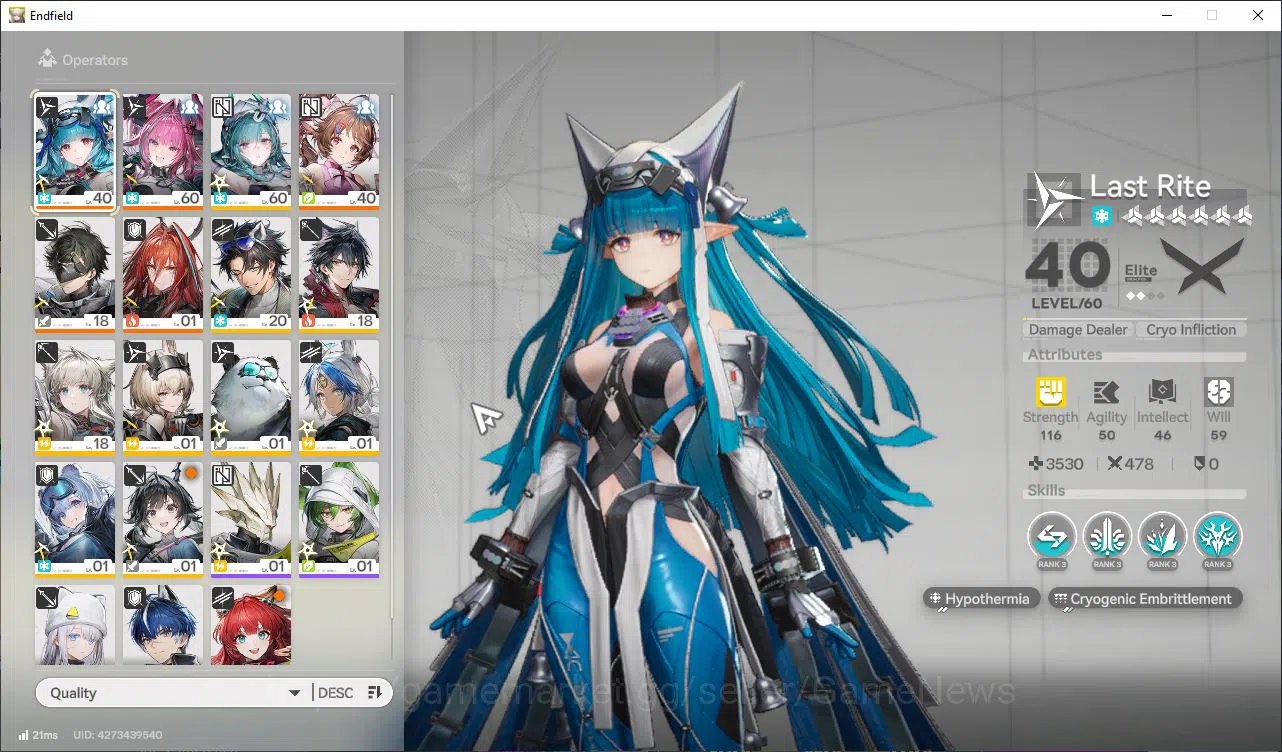Select the red-haired girl in bottom row

[x=251, y=625]
